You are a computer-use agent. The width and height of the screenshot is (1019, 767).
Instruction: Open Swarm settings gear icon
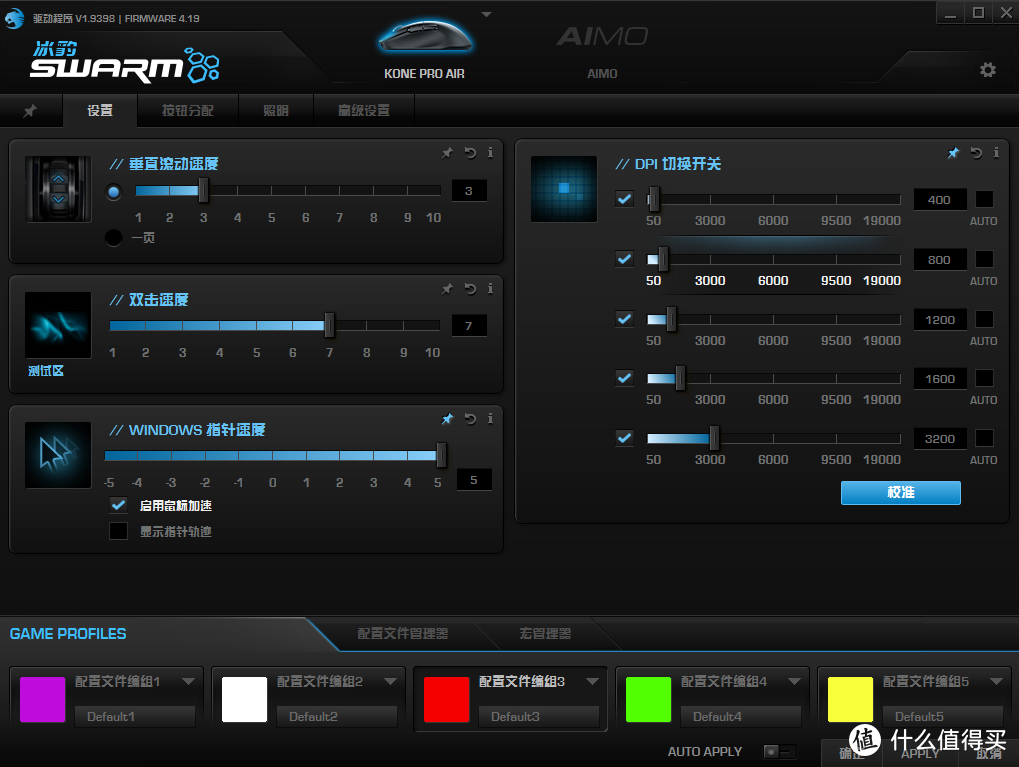coord(988,70)
